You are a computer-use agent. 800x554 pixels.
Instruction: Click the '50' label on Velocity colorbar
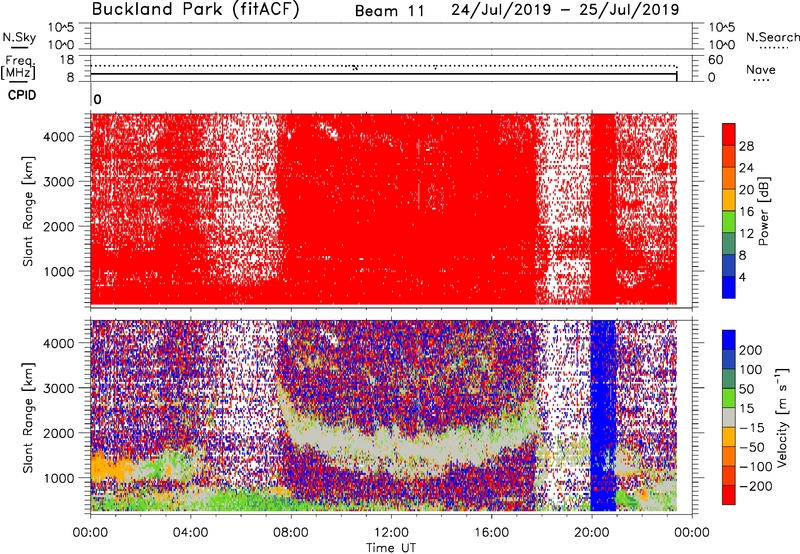point(746,389)
